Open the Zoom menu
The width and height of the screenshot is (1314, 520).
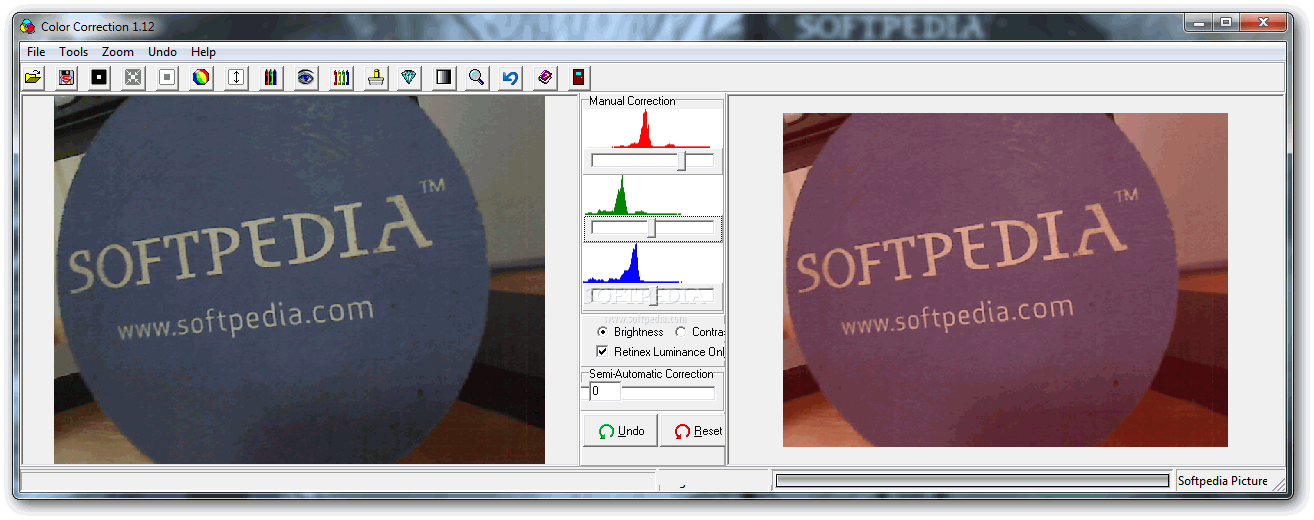[x=118, y=52]
